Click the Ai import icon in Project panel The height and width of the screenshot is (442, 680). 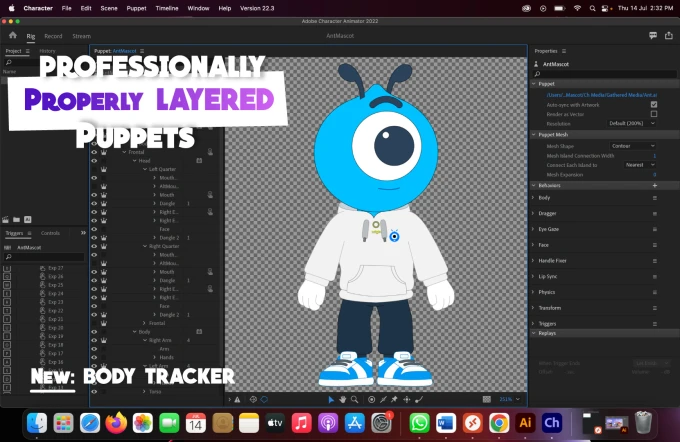[28, 219]
